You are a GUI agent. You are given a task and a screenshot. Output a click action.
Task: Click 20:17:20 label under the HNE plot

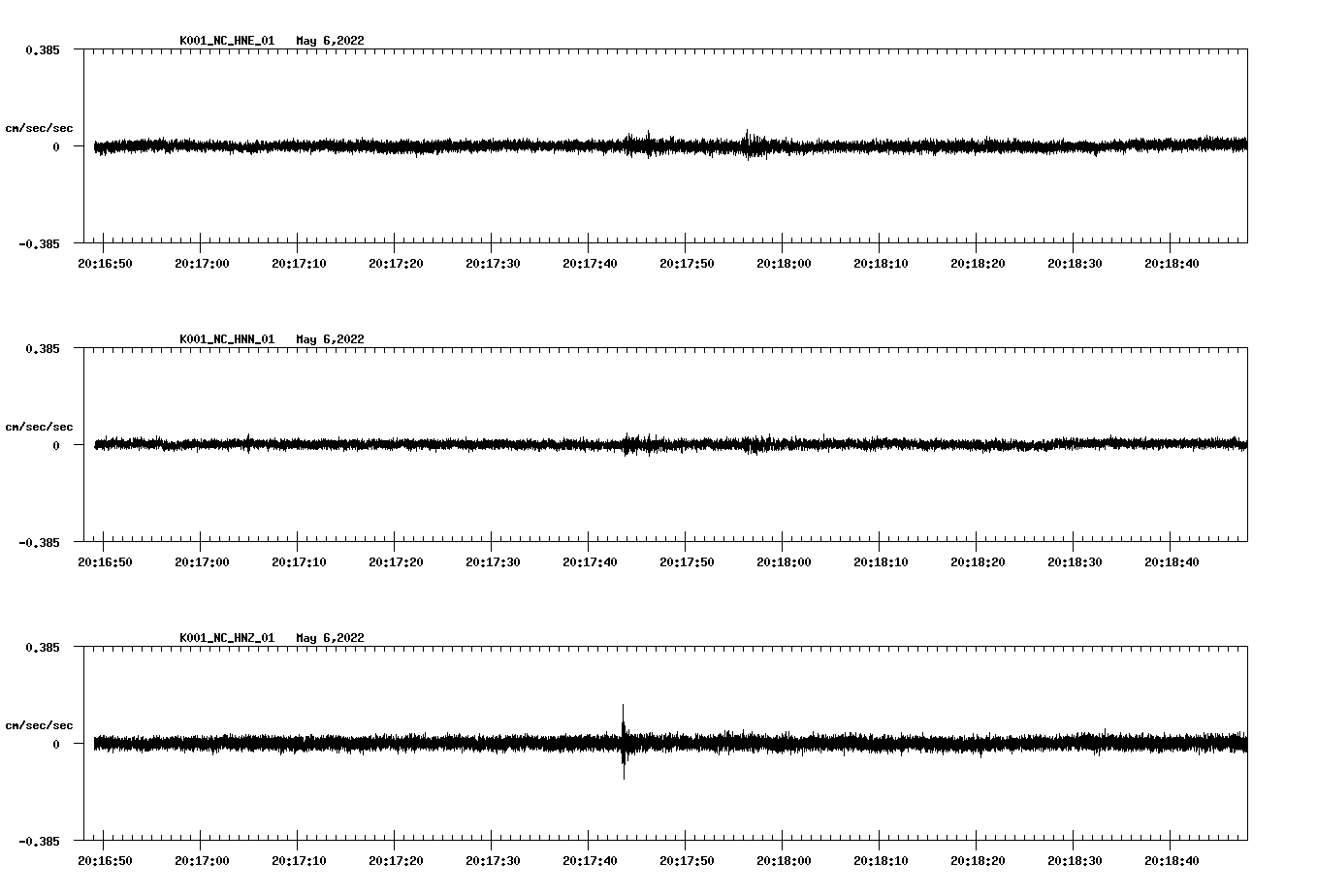(x=396, y=264)
